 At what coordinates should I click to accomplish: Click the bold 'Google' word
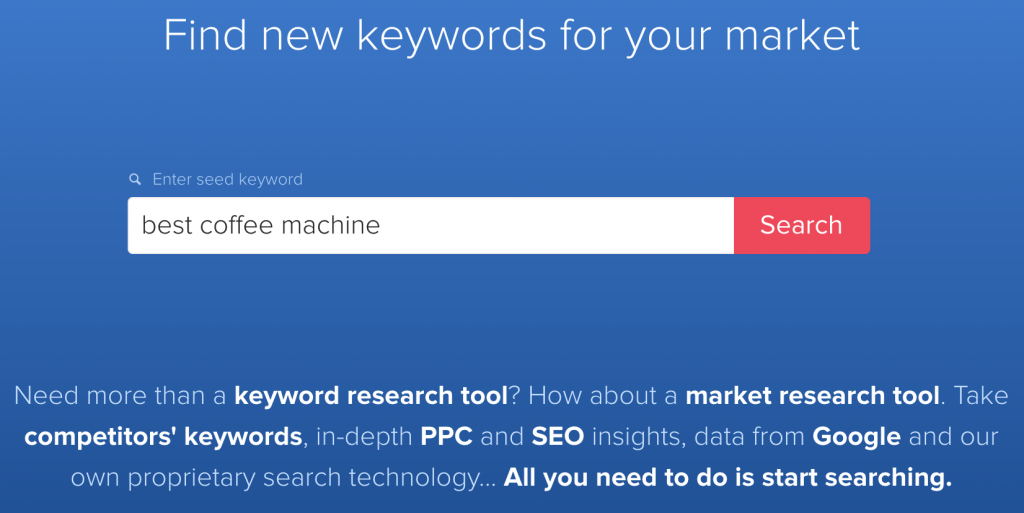[857, 437]
